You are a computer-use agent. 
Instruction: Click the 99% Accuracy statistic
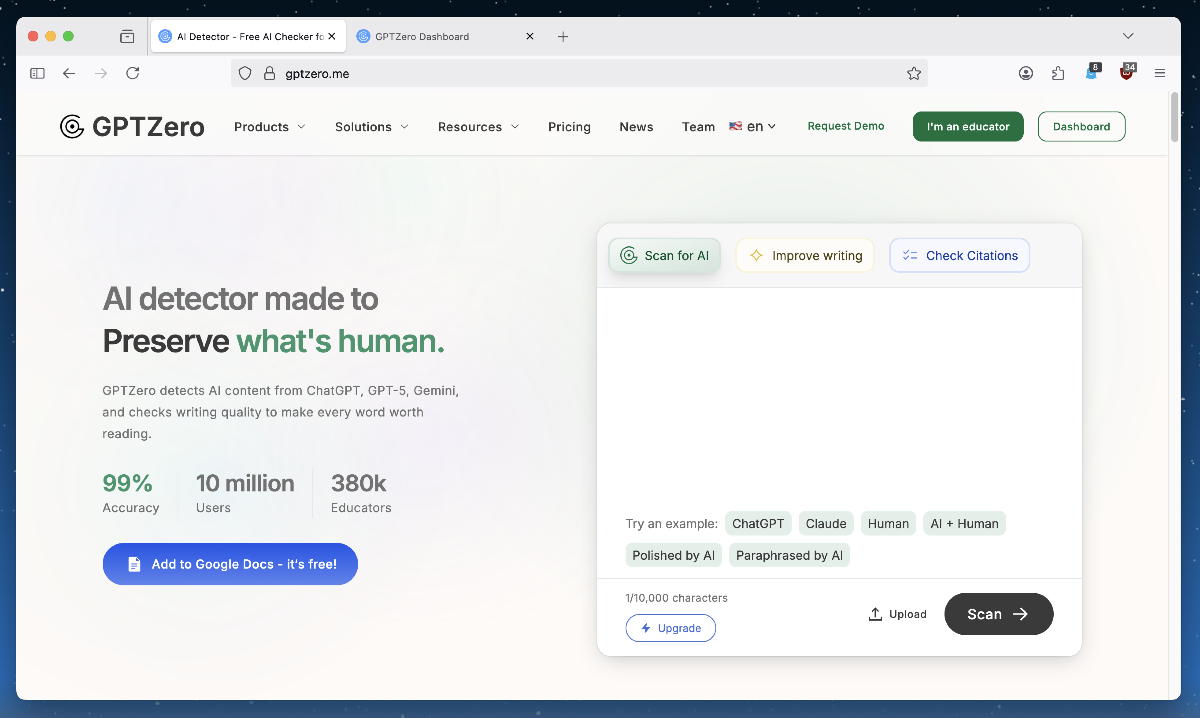[x=131, y=493]
